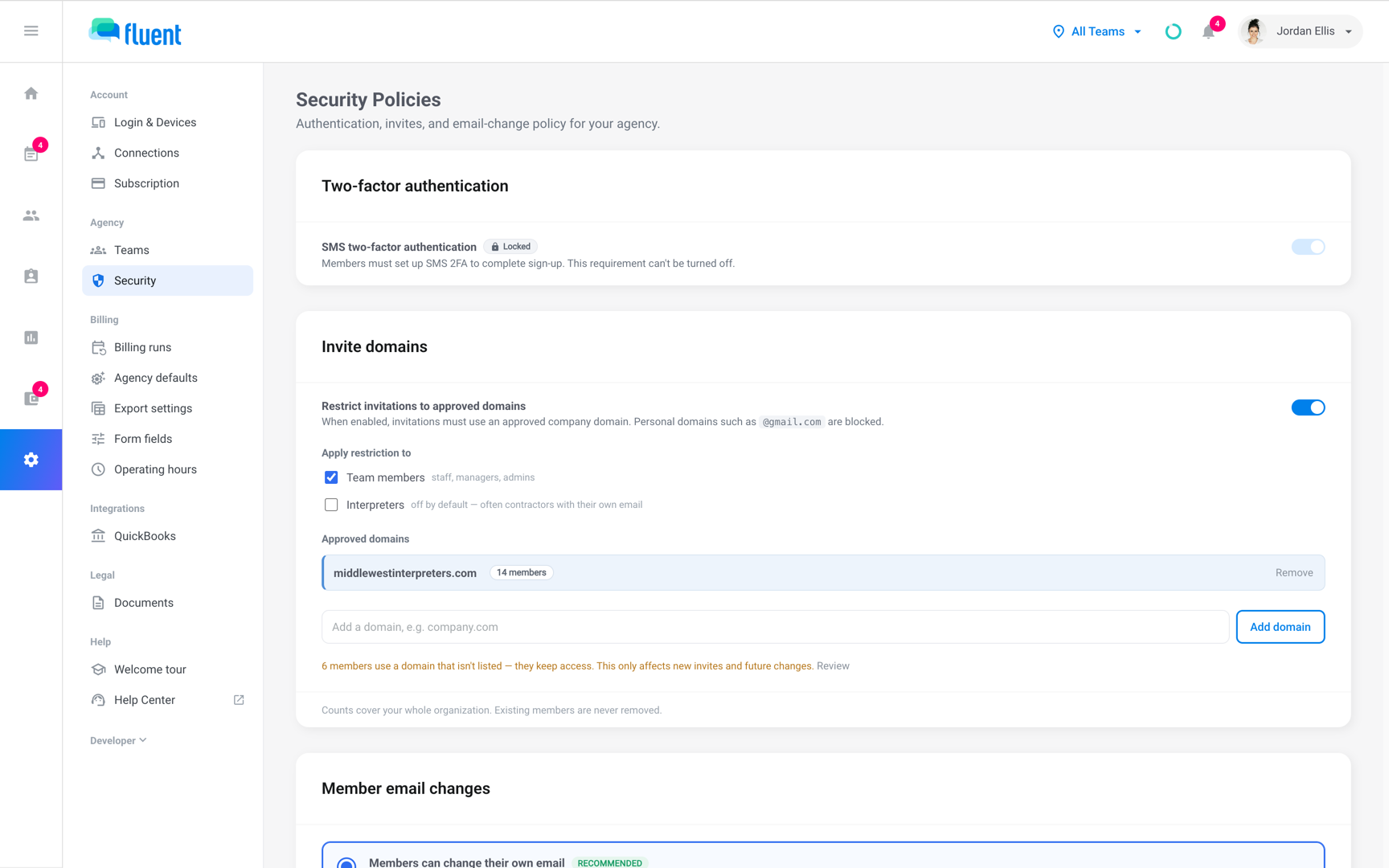Click the settings gear icon in rail

pos(31,460)
